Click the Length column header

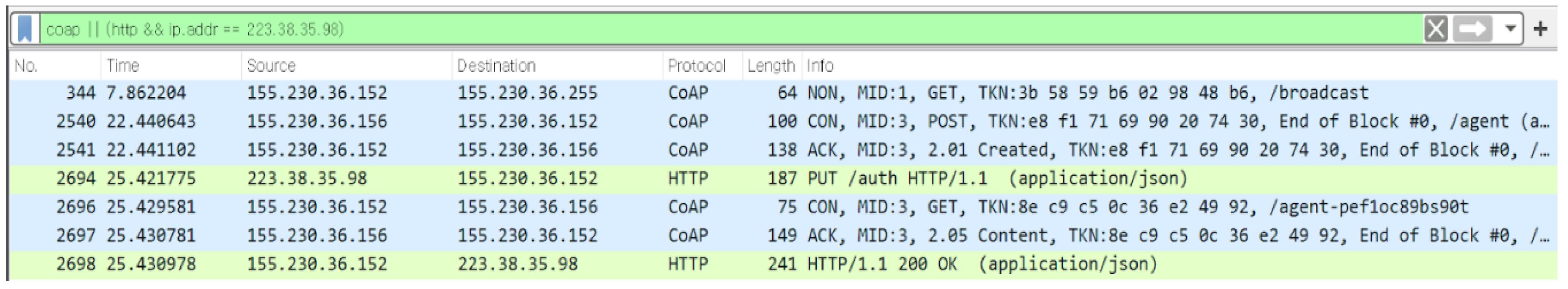[771, 66]
